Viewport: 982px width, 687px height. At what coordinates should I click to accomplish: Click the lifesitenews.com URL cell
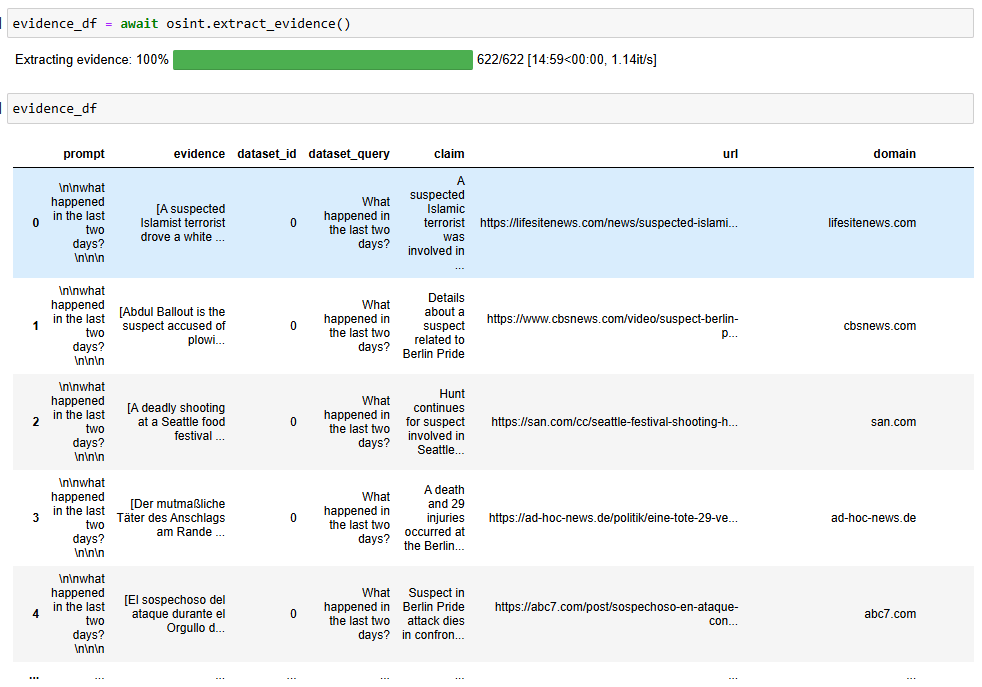coord(609,223)
